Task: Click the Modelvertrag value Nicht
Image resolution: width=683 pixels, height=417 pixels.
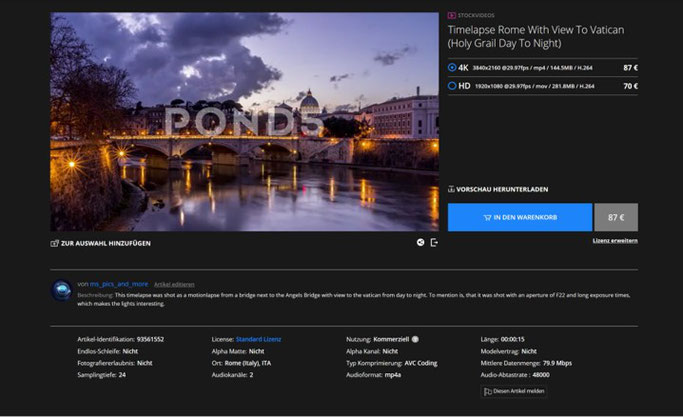Action: pos(529,351)
